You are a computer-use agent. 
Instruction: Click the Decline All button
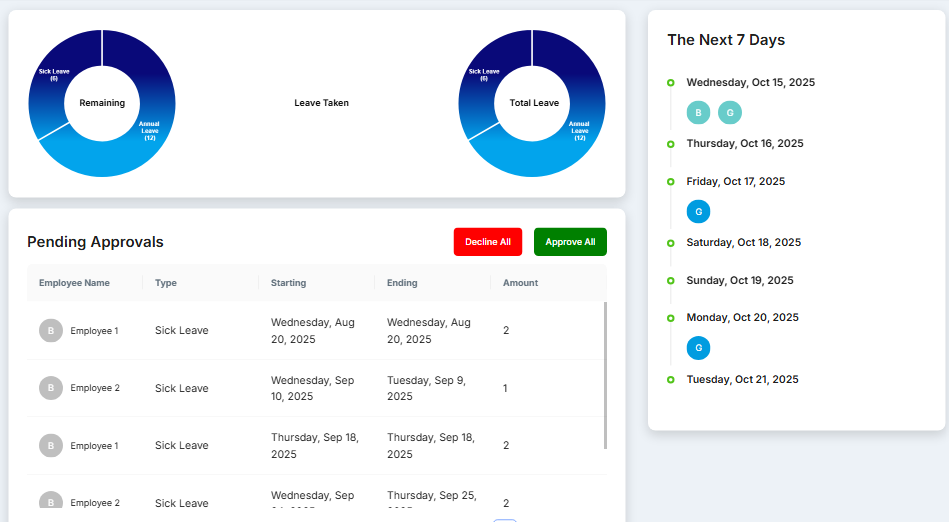point(488,242)
